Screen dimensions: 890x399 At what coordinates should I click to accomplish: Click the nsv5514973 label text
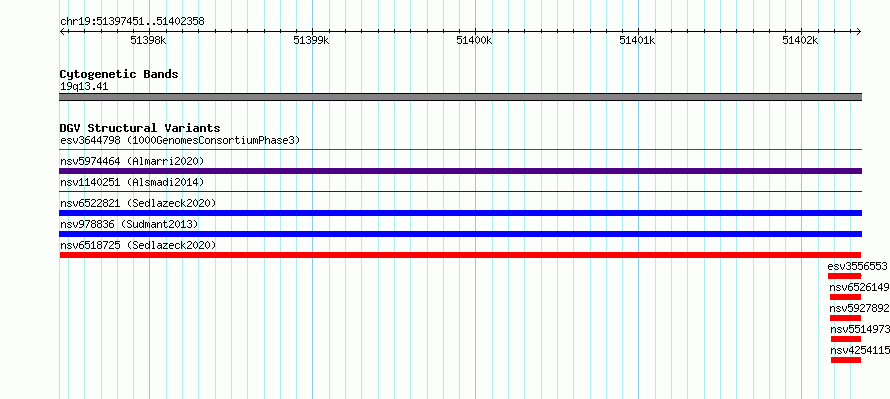860,329
